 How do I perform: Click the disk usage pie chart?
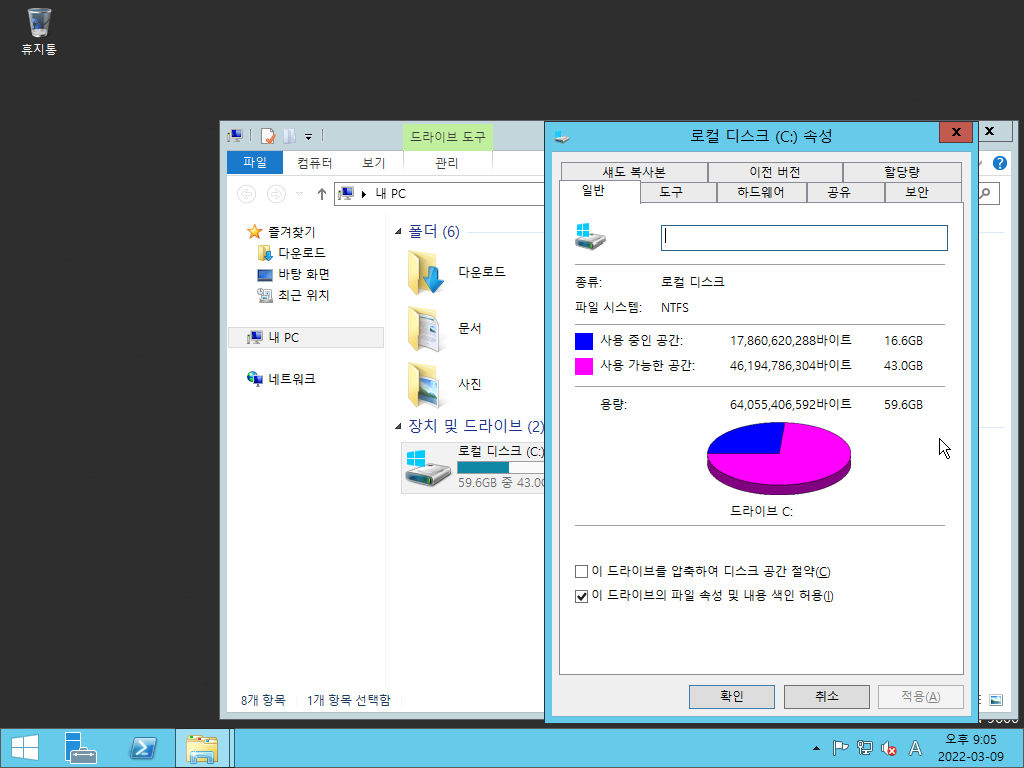pyautogui.click(x=779, y=458)
